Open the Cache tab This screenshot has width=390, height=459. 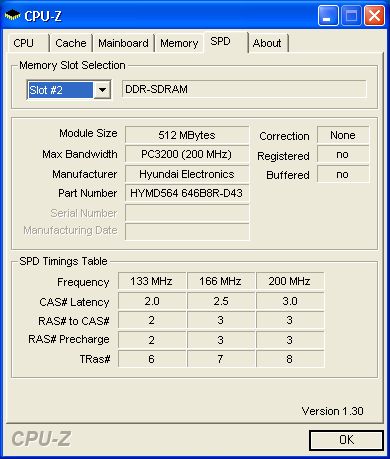(71, 43)
